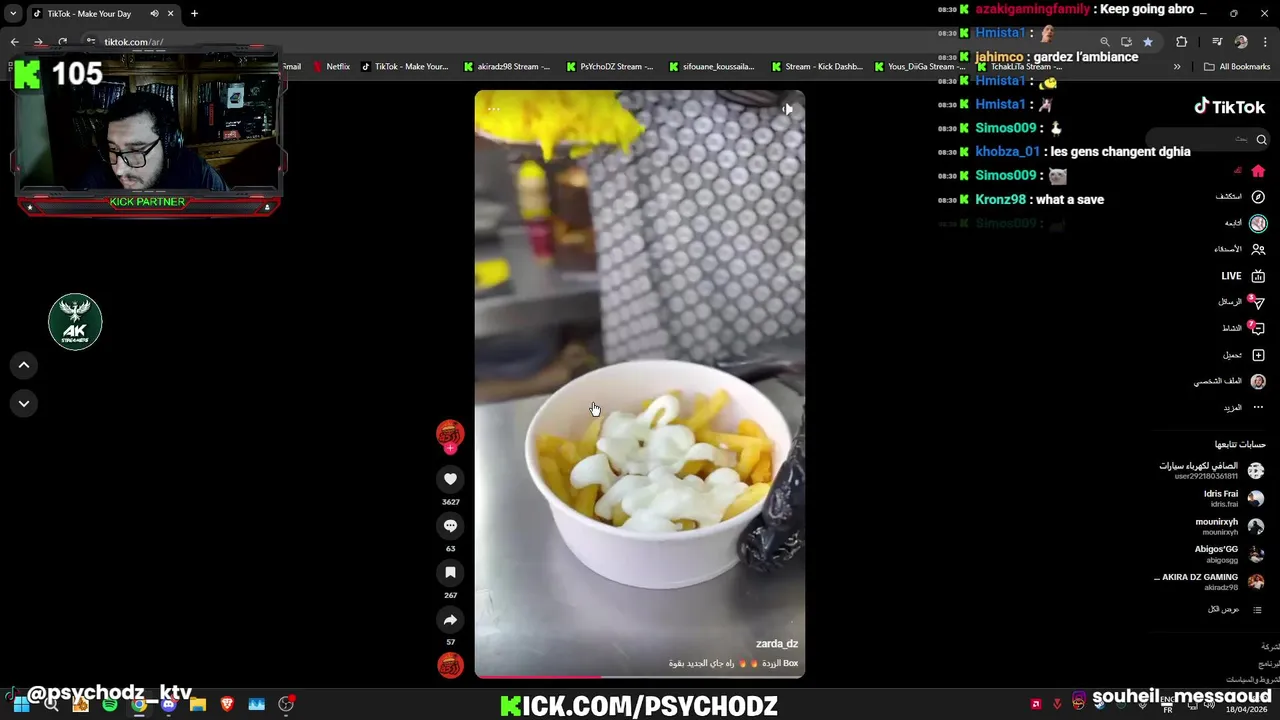Image resolution: width=1280 pixels, height=720 pixels.
Task: Open the Netflix bookmark
Action: (331, 67)
